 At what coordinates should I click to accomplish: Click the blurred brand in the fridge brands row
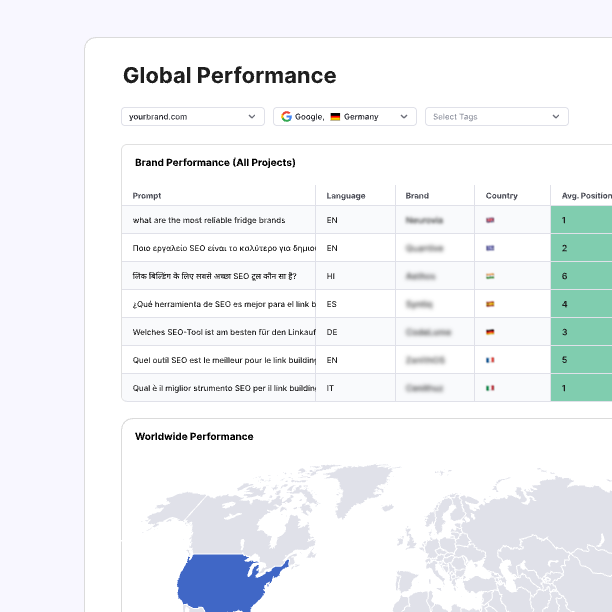424,220
